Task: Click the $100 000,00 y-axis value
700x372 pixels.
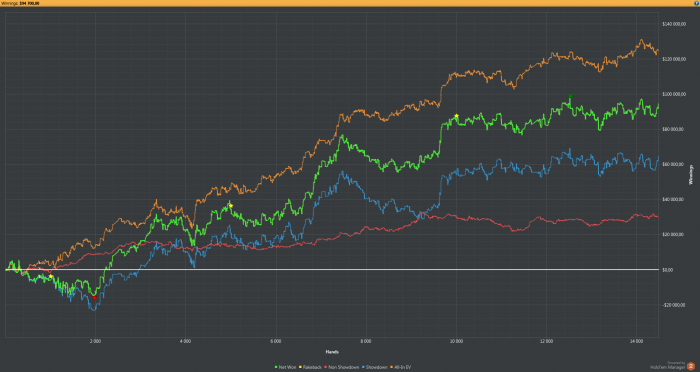Action: (674, 94)
